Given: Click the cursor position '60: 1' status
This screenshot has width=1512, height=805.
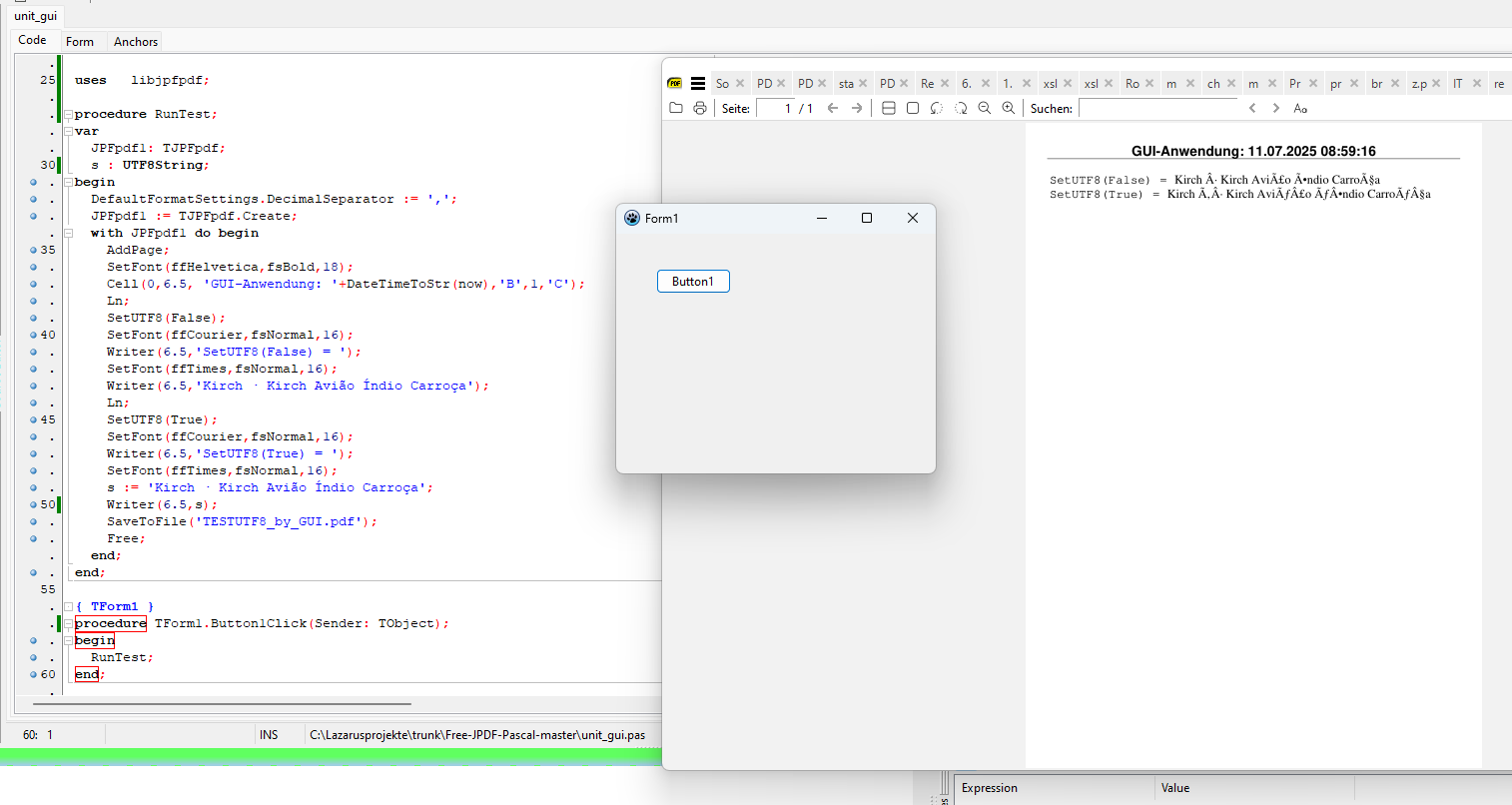Looking at the screenshot, I should click(x=38, y=735).
